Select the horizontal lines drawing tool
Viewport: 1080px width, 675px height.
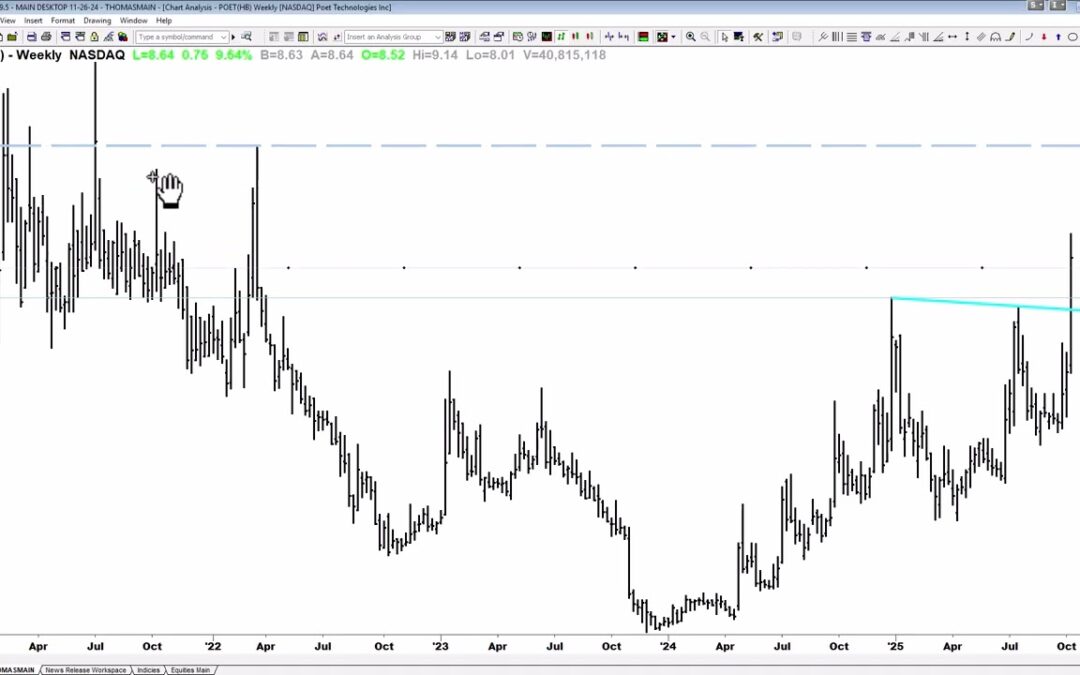click(852, 37)
